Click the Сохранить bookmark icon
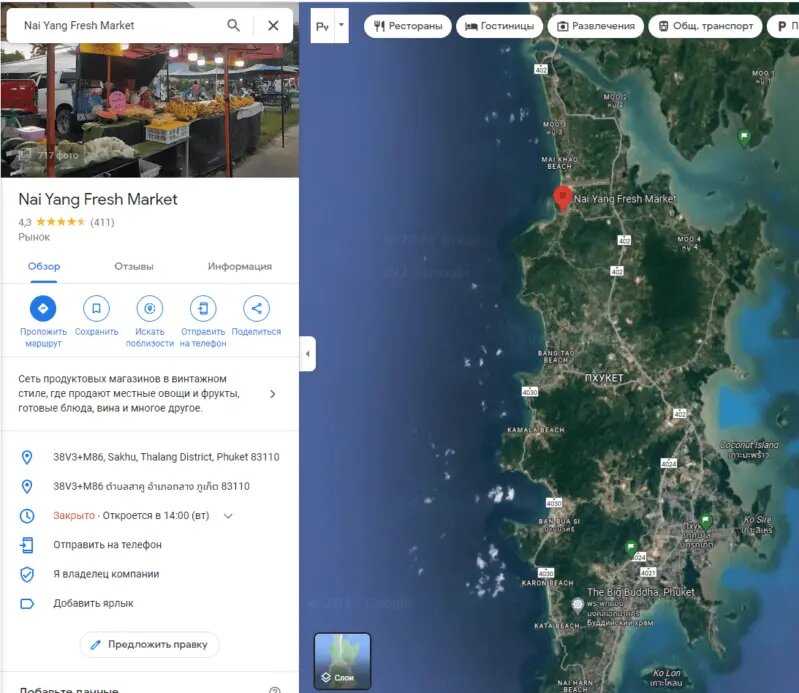 click(x=96, y=308)
